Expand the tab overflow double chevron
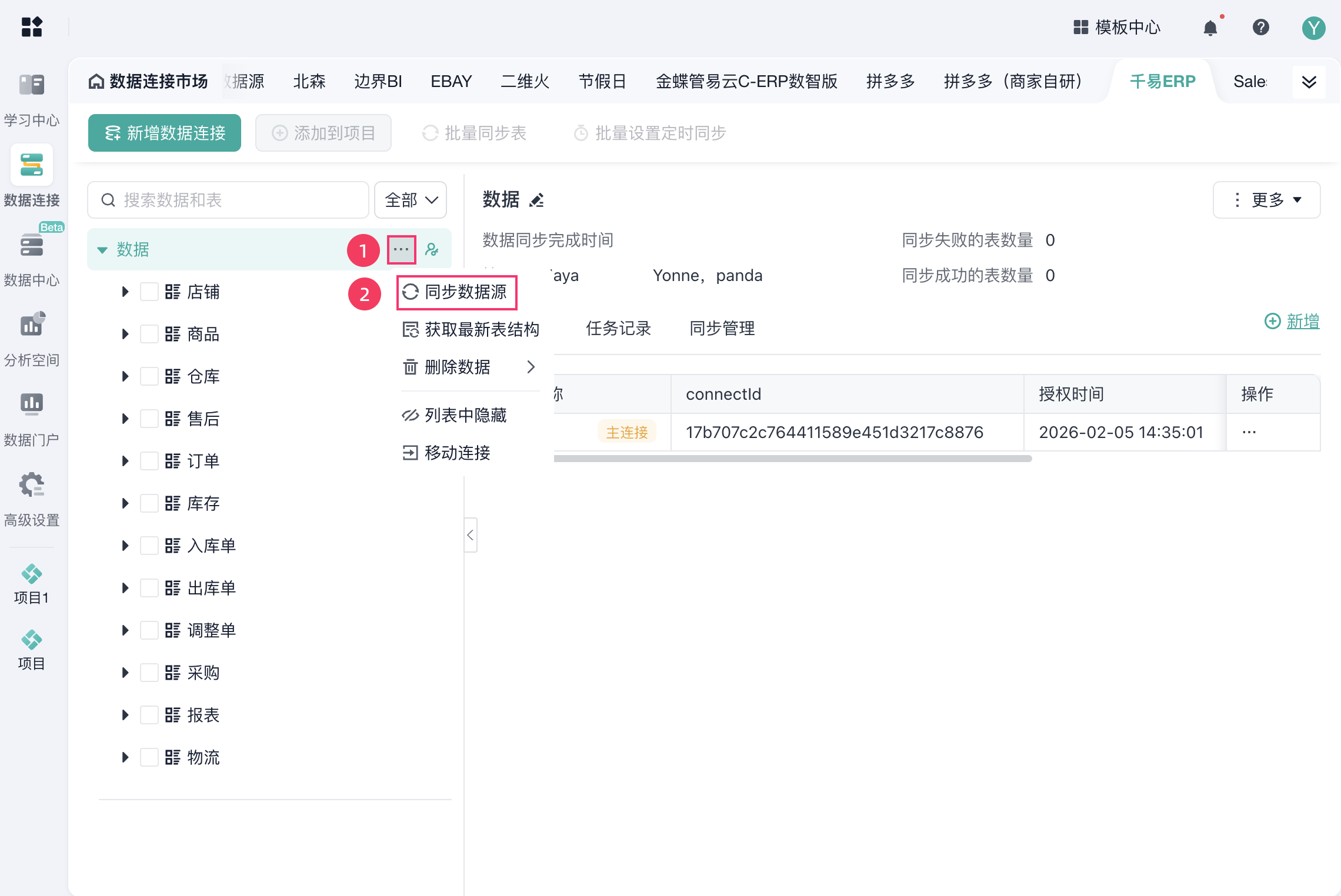The height and width of the screenshot is (896, 1341). click(x=1309, y=82)
